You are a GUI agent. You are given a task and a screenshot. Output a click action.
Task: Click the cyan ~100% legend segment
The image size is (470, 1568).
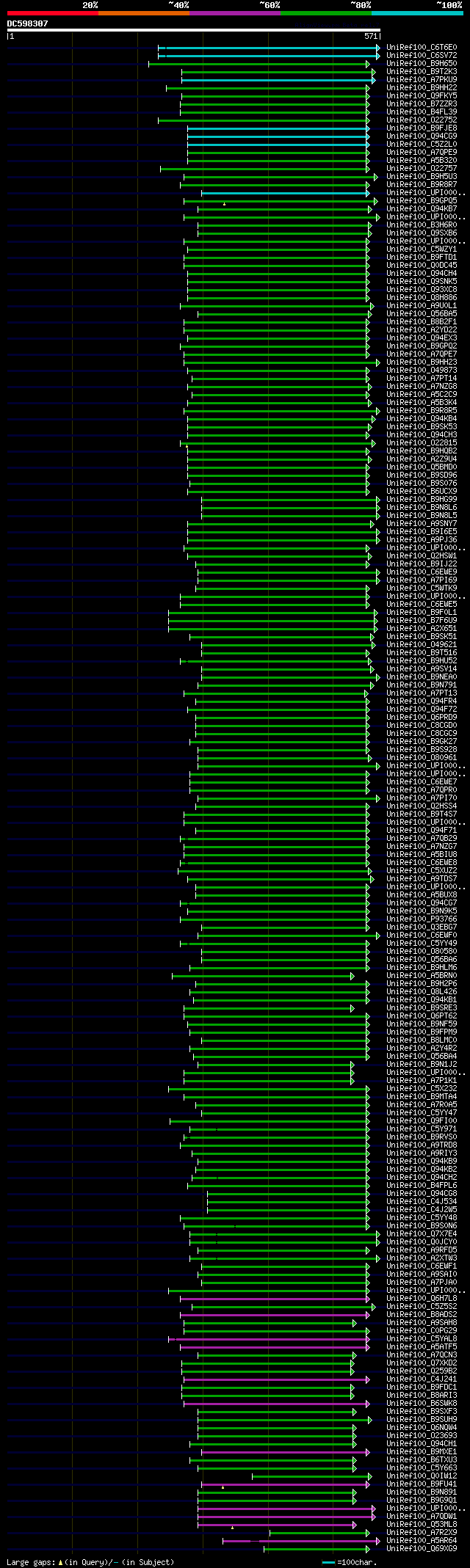click(x=417, y=13)
